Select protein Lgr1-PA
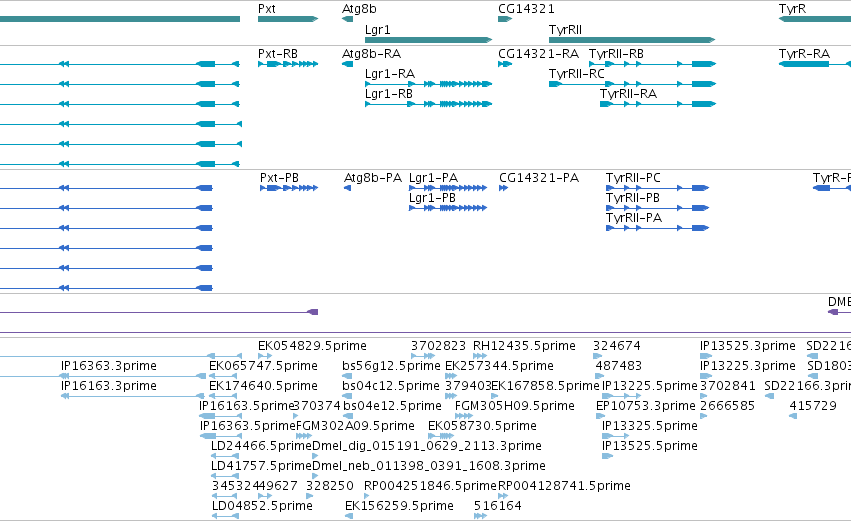This screenshot has height=521, width=851. 448,188
